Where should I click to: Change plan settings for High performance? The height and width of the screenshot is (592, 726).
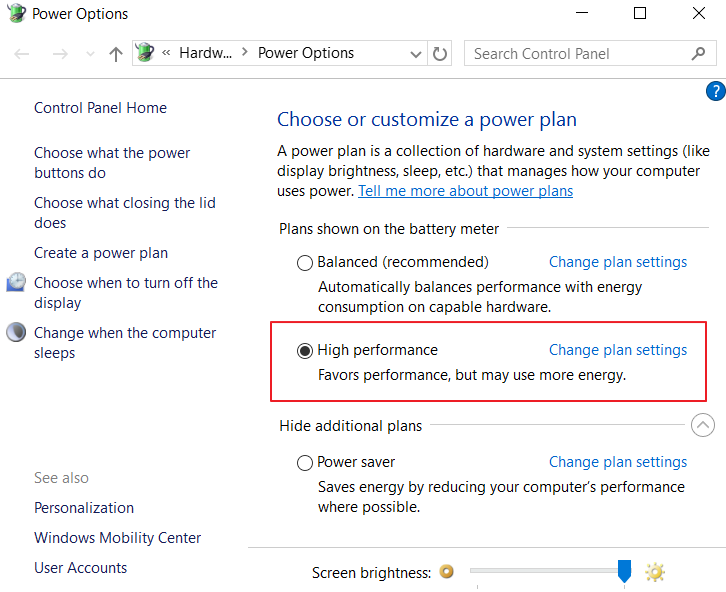618,350
